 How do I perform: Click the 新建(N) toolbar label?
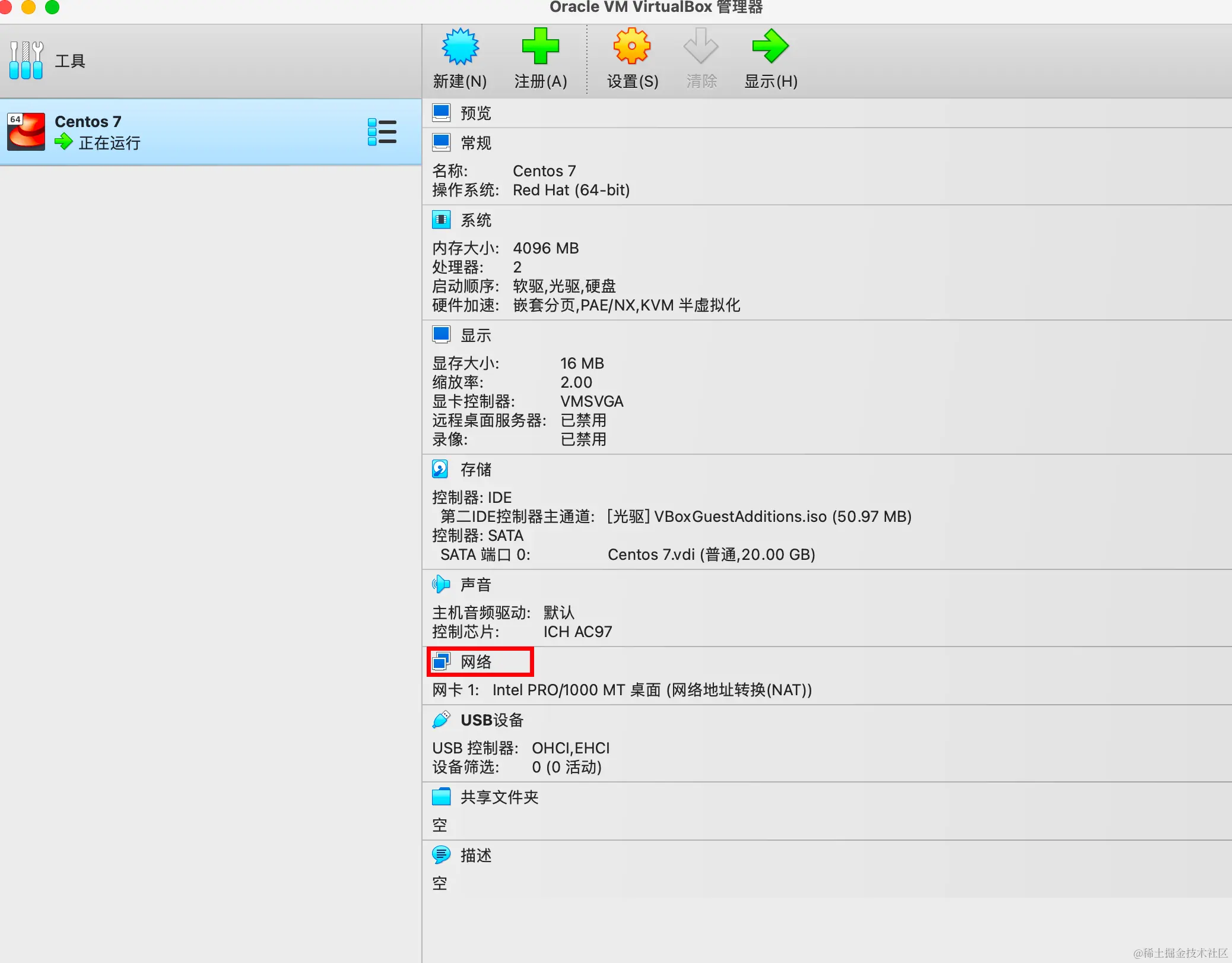[460, 81]
